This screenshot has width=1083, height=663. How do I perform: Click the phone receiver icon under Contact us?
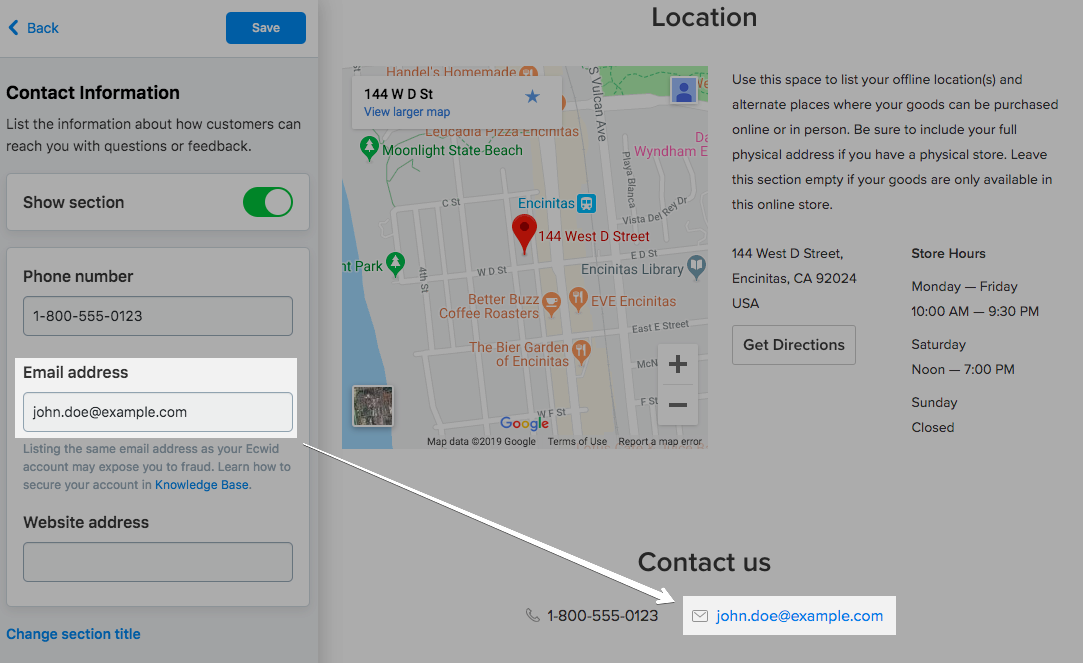533,615
